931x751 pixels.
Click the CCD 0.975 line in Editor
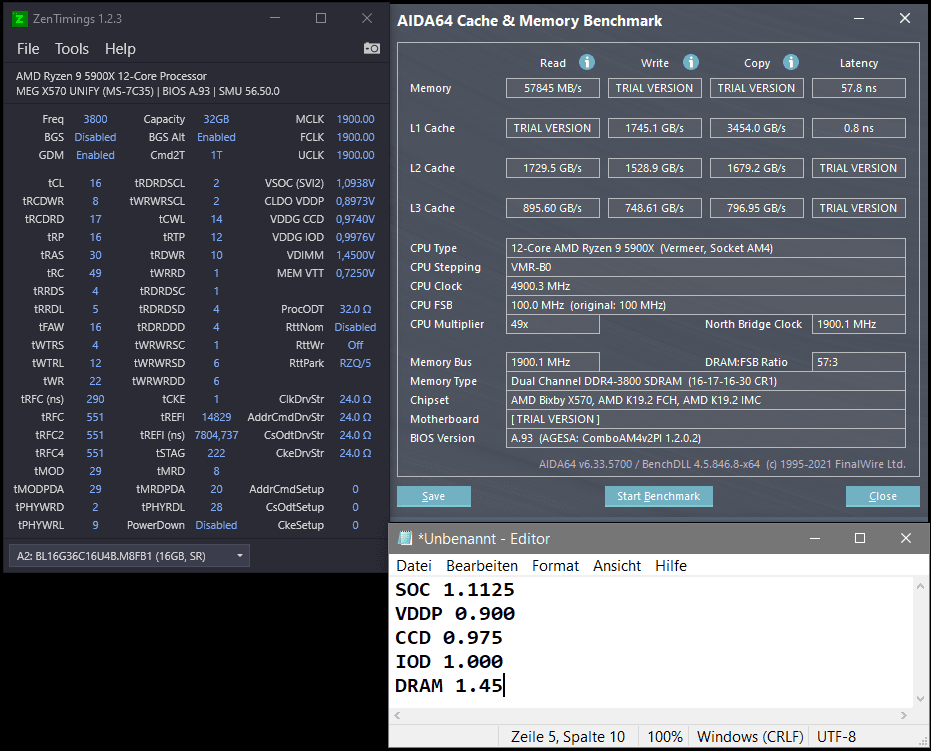point(448,638)
